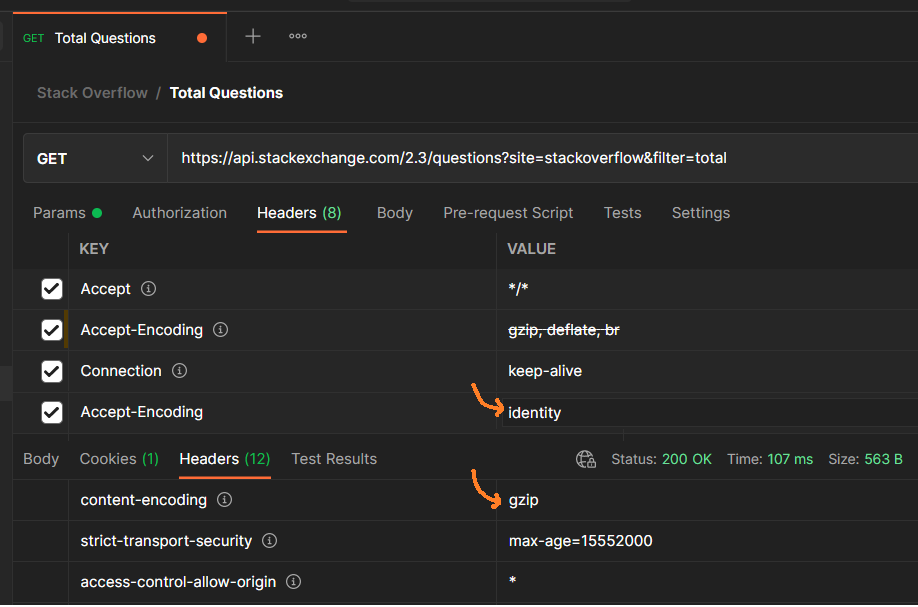
Task: Click the info icon next to the Connection header
Action: [x=179, y=371]
